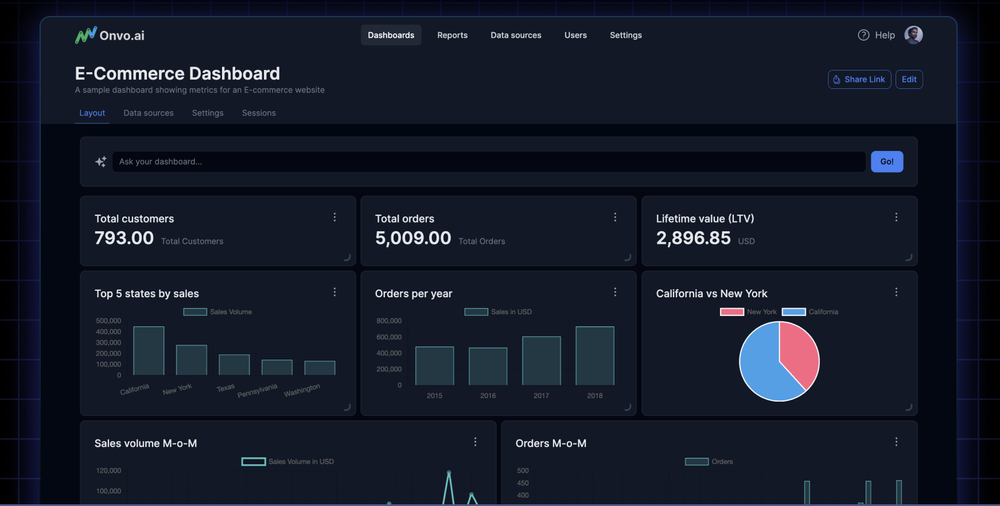Switch to the Sessions tab
Screen dimensions: 1000x506
pos(258,113)
